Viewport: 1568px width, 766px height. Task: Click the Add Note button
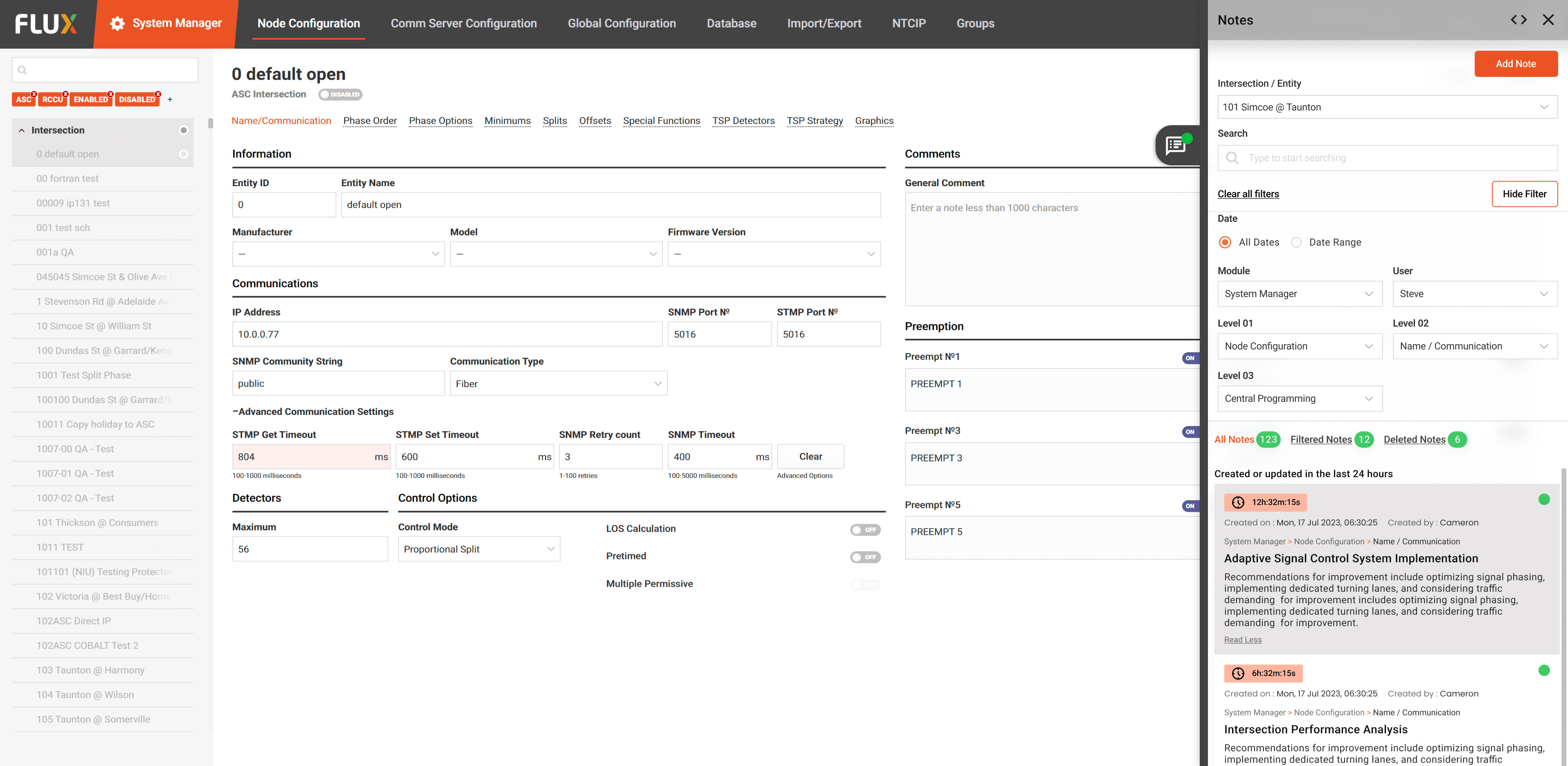(1515, 64)
